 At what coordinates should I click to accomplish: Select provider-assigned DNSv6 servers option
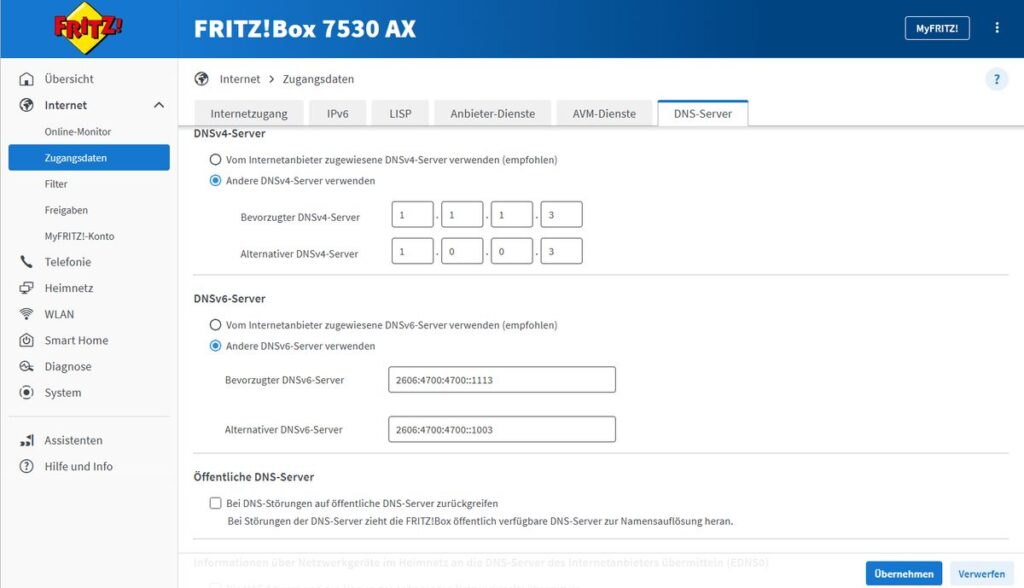[x=215, y=325]
